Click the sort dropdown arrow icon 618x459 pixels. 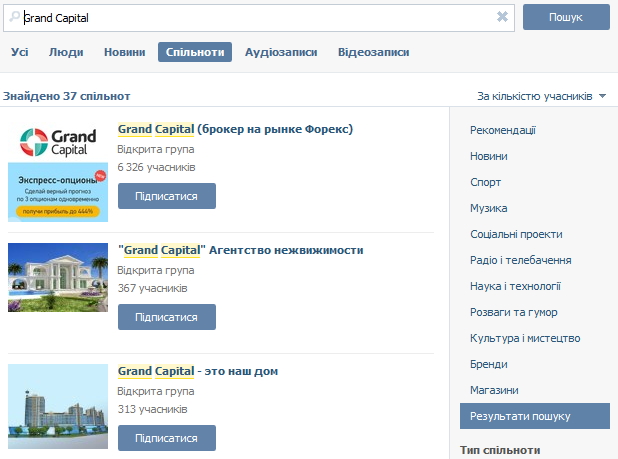click(602, 96)
